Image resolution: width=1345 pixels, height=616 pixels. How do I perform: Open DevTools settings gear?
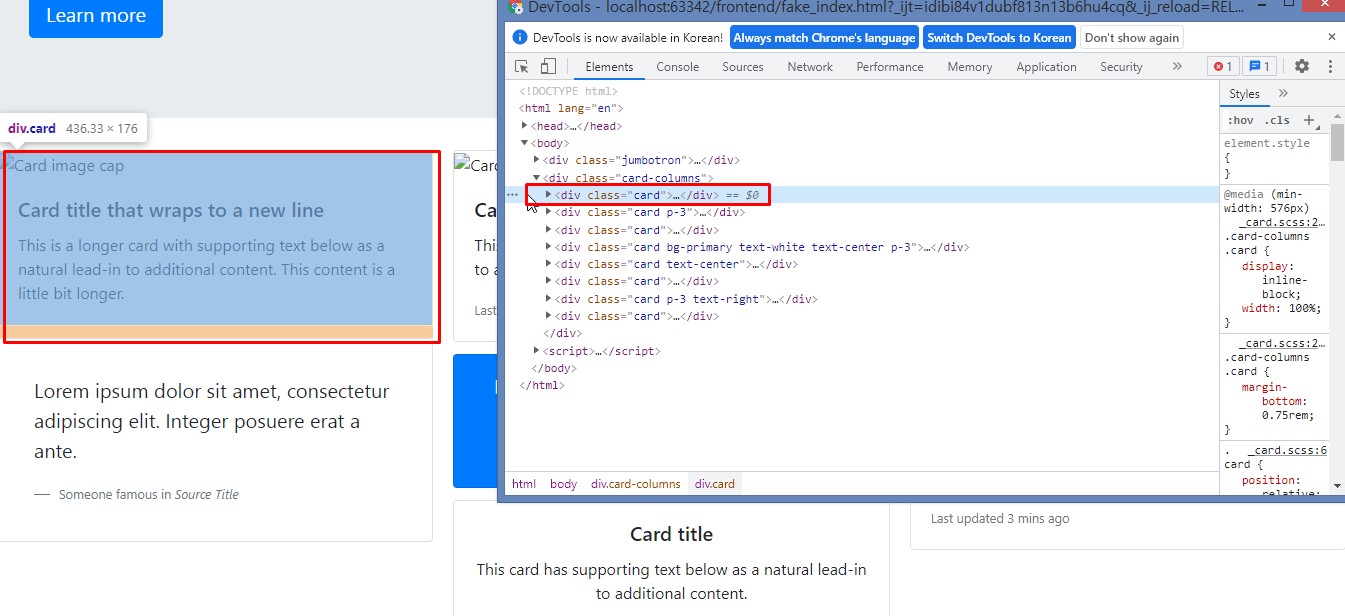[x=1301, y=67]
